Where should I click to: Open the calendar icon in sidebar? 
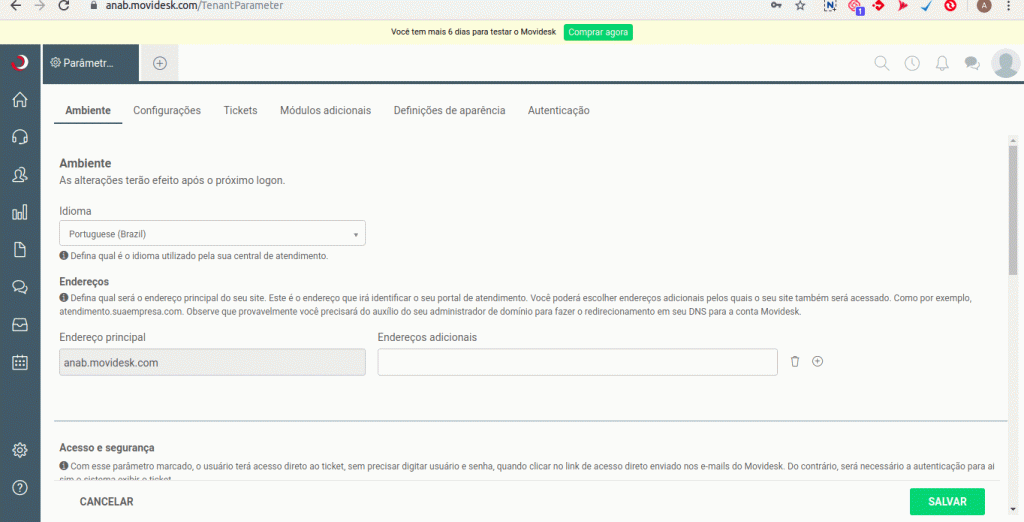(19, 362)
